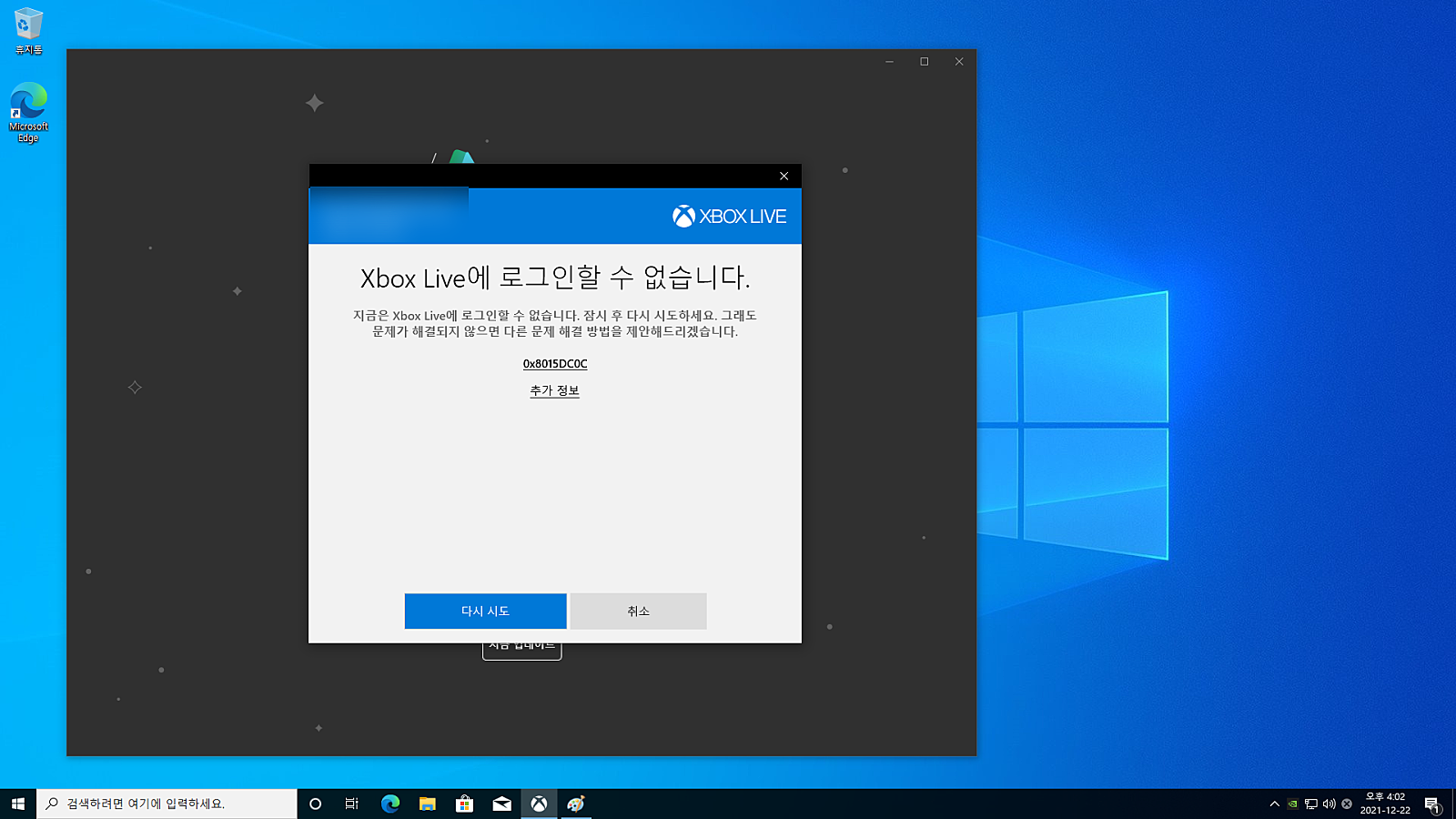
Task: Open the clock and calendar flyout
Action: [x=1385, y=804]
